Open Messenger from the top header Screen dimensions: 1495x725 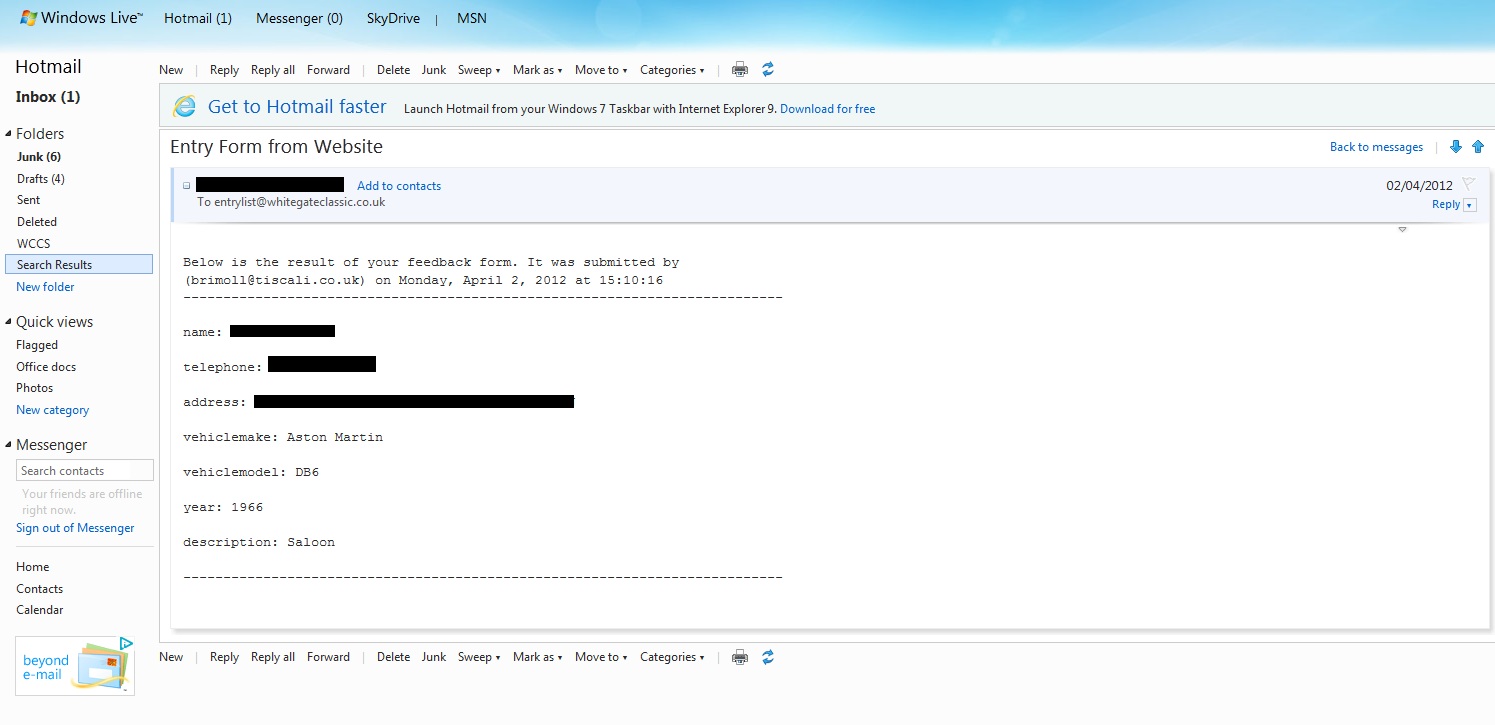click(x=299, y=18)
